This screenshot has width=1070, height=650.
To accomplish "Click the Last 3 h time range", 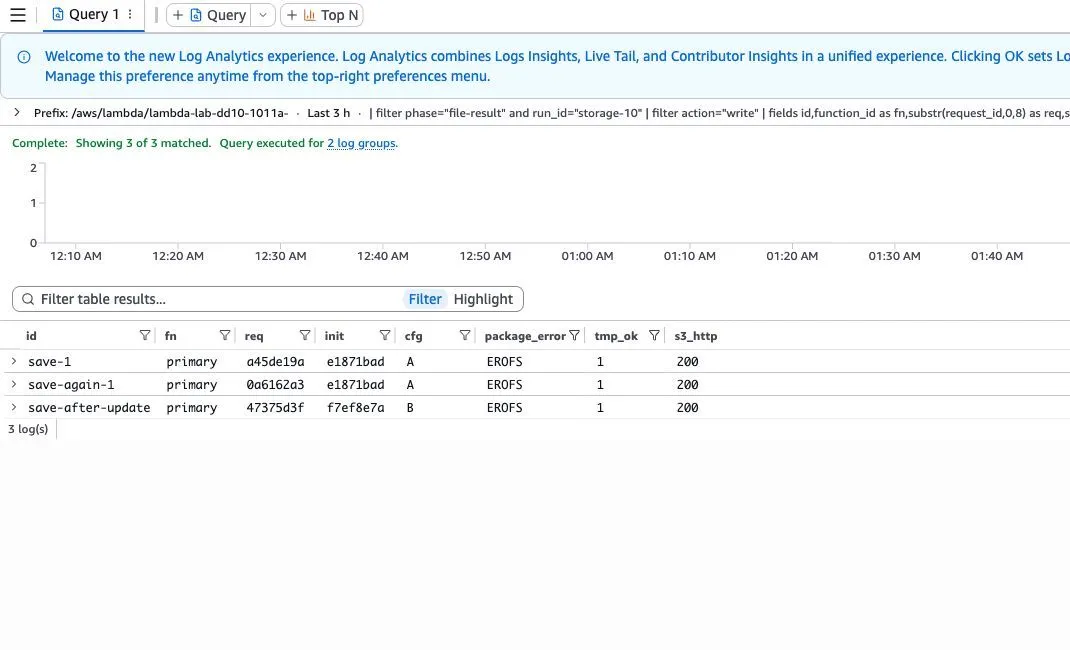I will click(328, 113).
